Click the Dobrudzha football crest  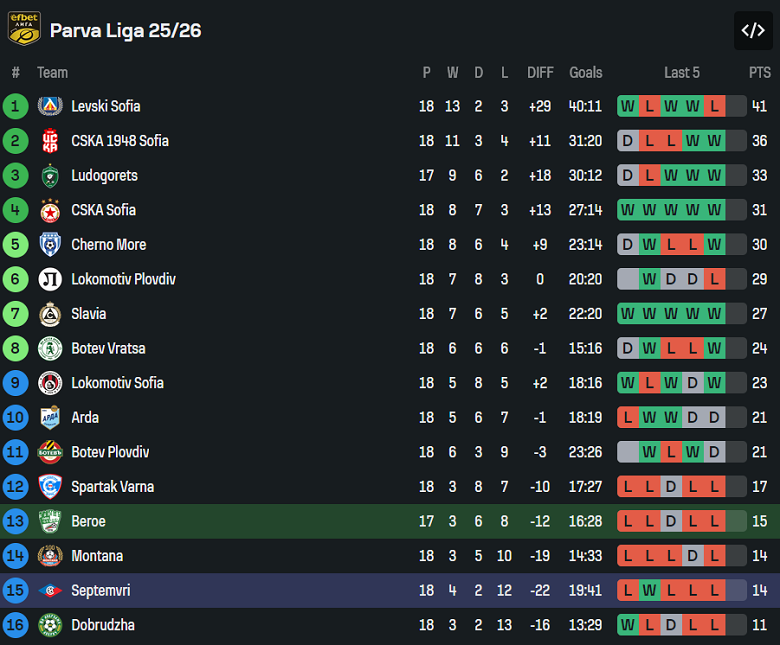click(50, 625)
